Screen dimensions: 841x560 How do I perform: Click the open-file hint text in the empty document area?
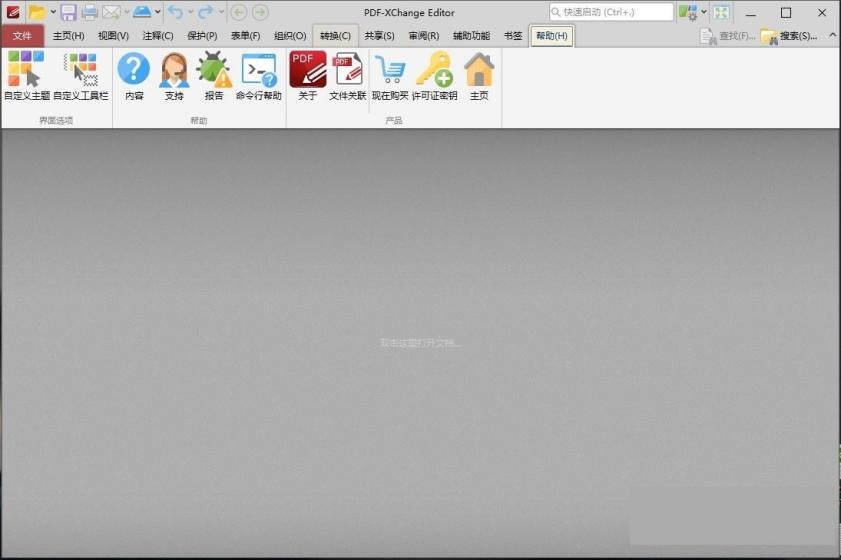(420, 343)
